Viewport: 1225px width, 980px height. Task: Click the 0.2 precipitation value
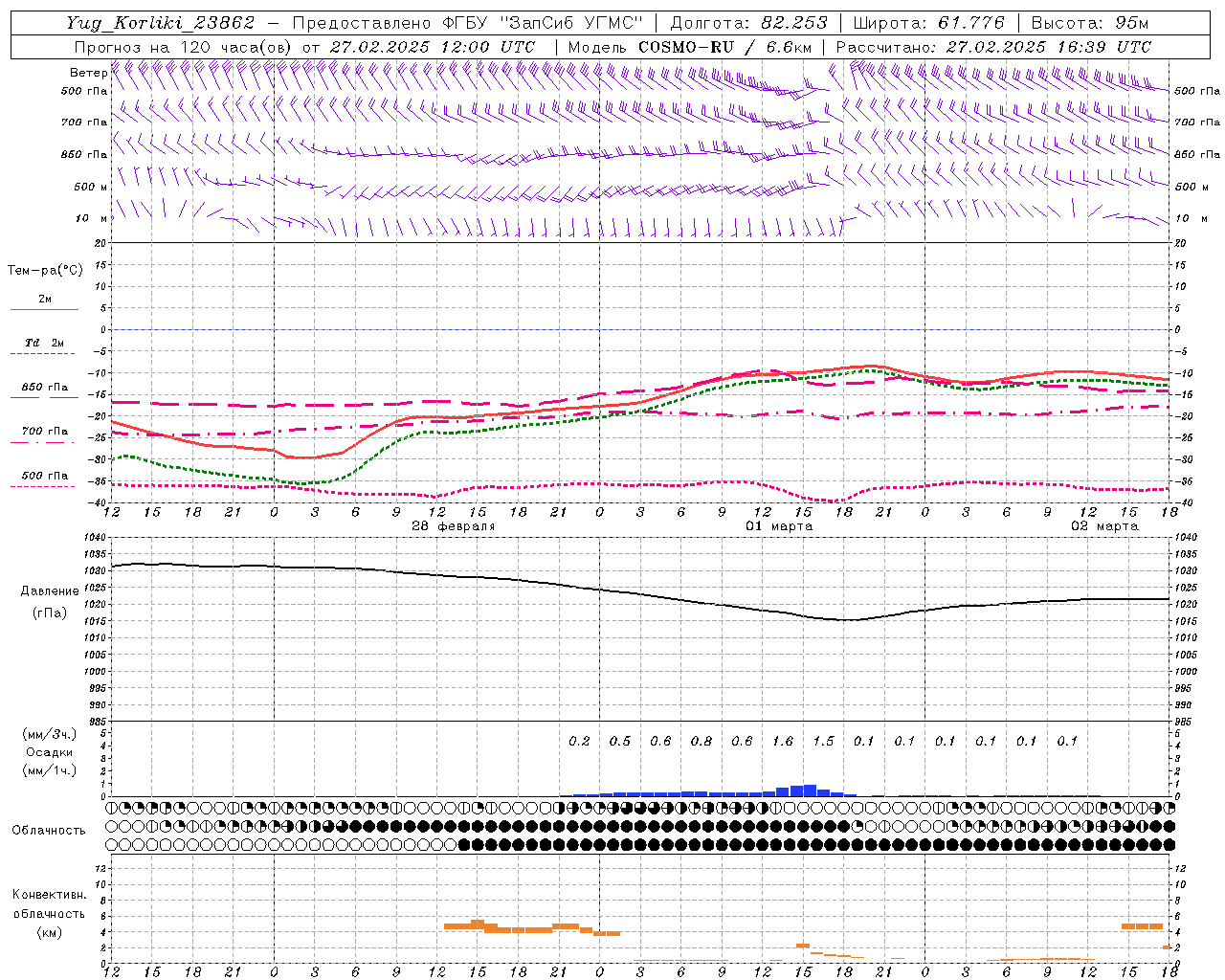tap(579, 741)
